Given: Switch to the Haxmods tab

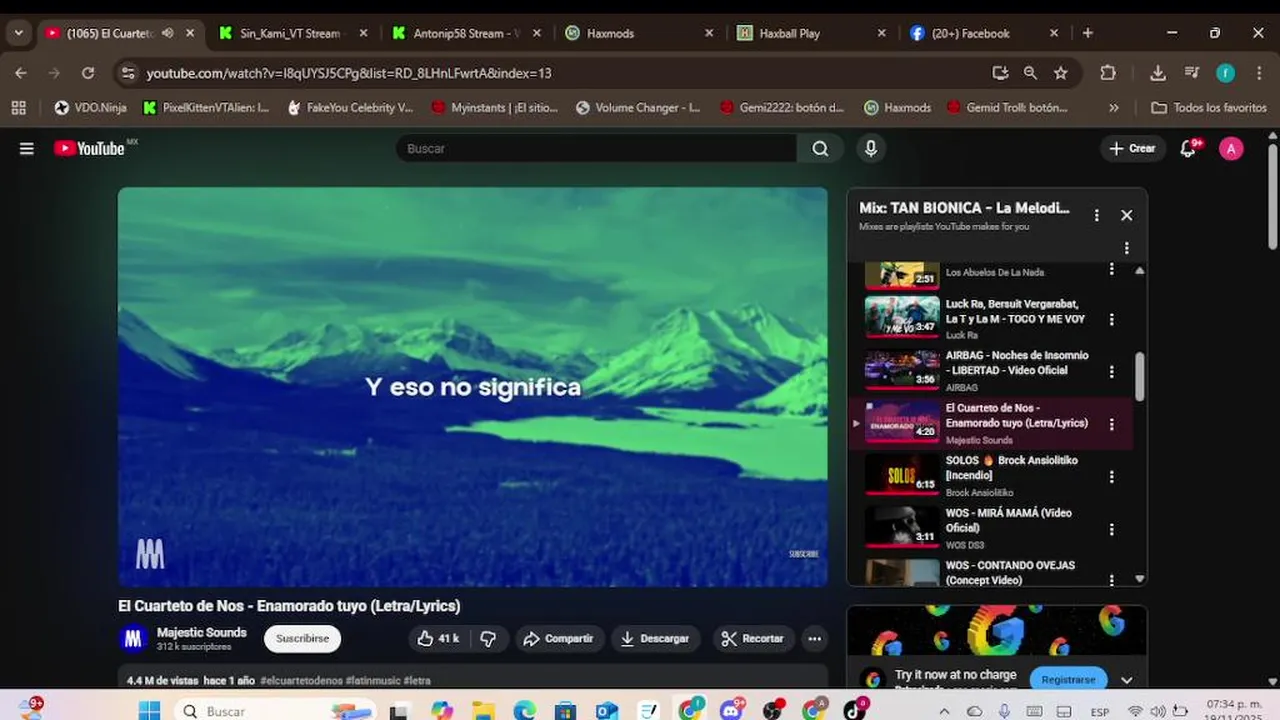Looking at the screenshot, I should pyautogui.click(x=638, y=33).
